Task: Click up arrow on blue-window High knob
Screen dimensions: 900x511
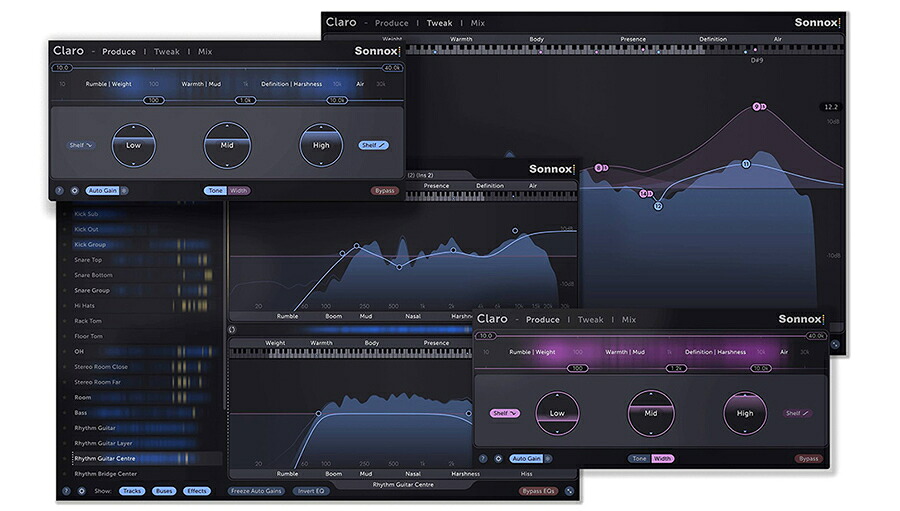Action: click(321, 127)
